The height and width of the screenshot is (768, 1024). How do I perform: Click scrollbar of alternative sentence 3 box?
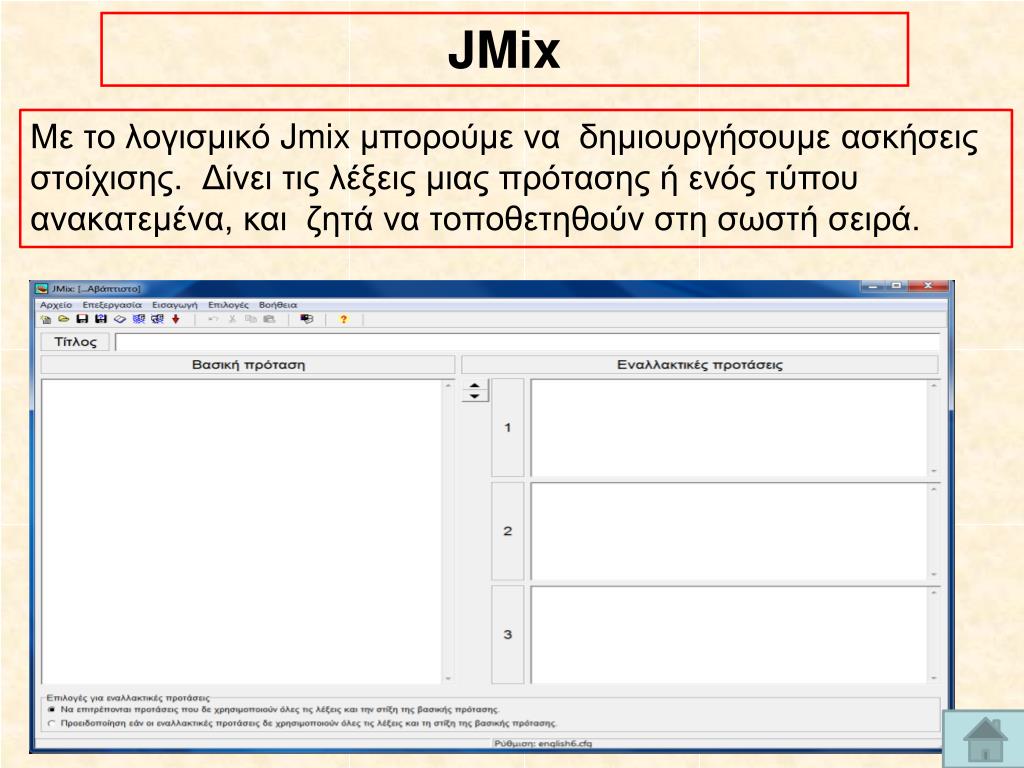pos(933,634)
